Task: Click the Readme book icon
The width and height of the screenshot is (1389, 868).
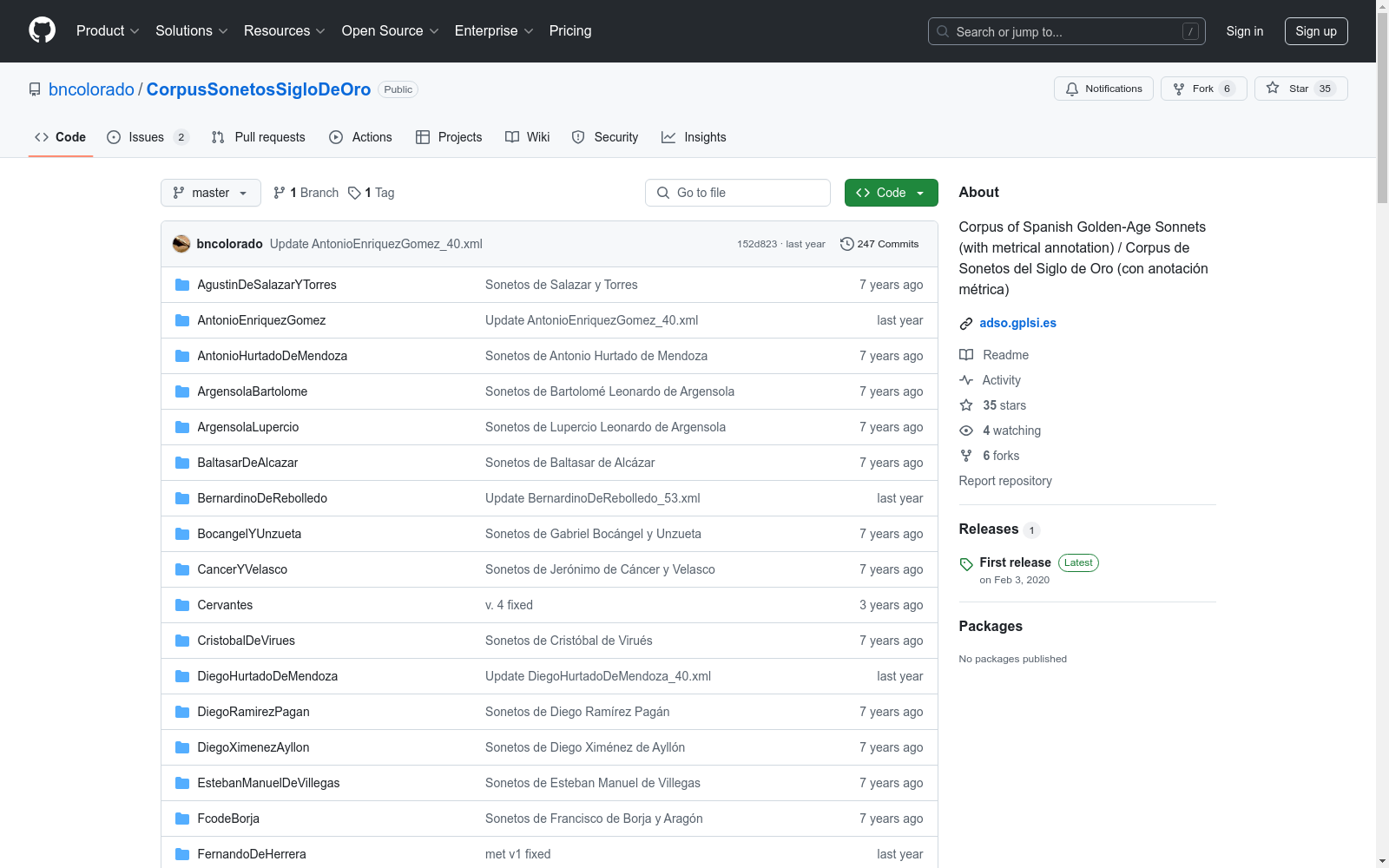Action: tap(966, 355)
